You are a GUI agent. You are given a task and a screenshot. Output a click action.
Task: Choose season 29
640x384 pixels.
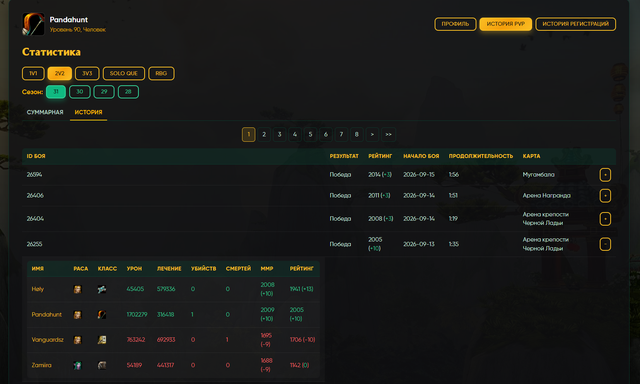(104, 92)
